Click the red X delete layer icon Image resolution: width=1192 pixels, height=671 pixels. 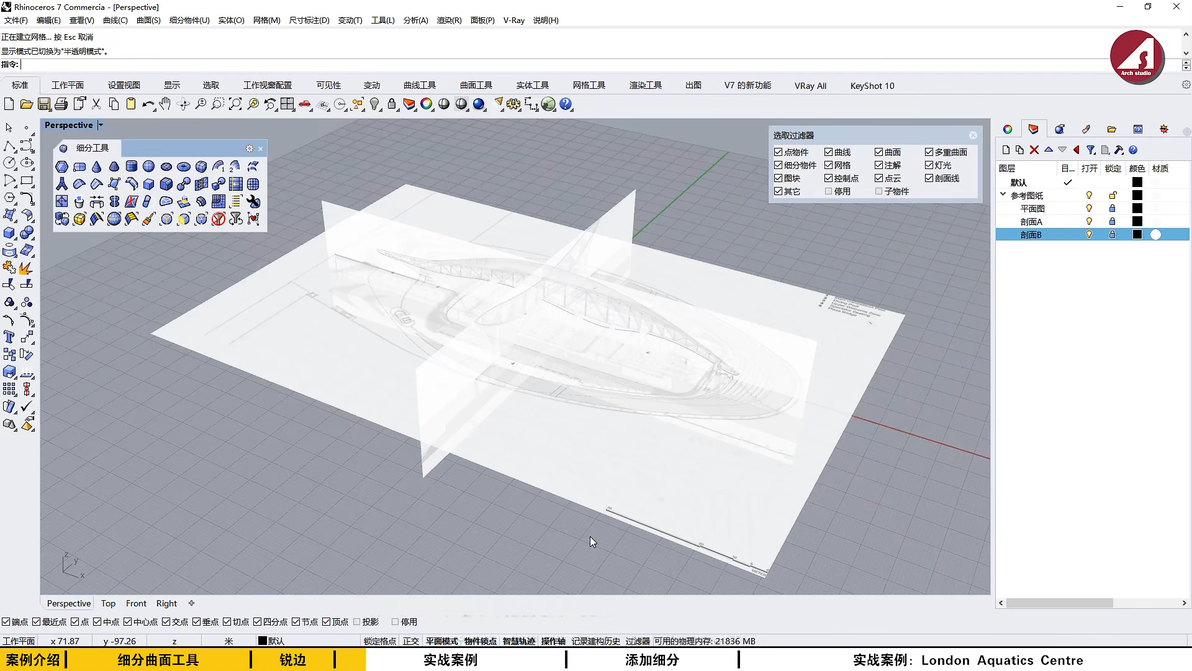[1034, 150]
